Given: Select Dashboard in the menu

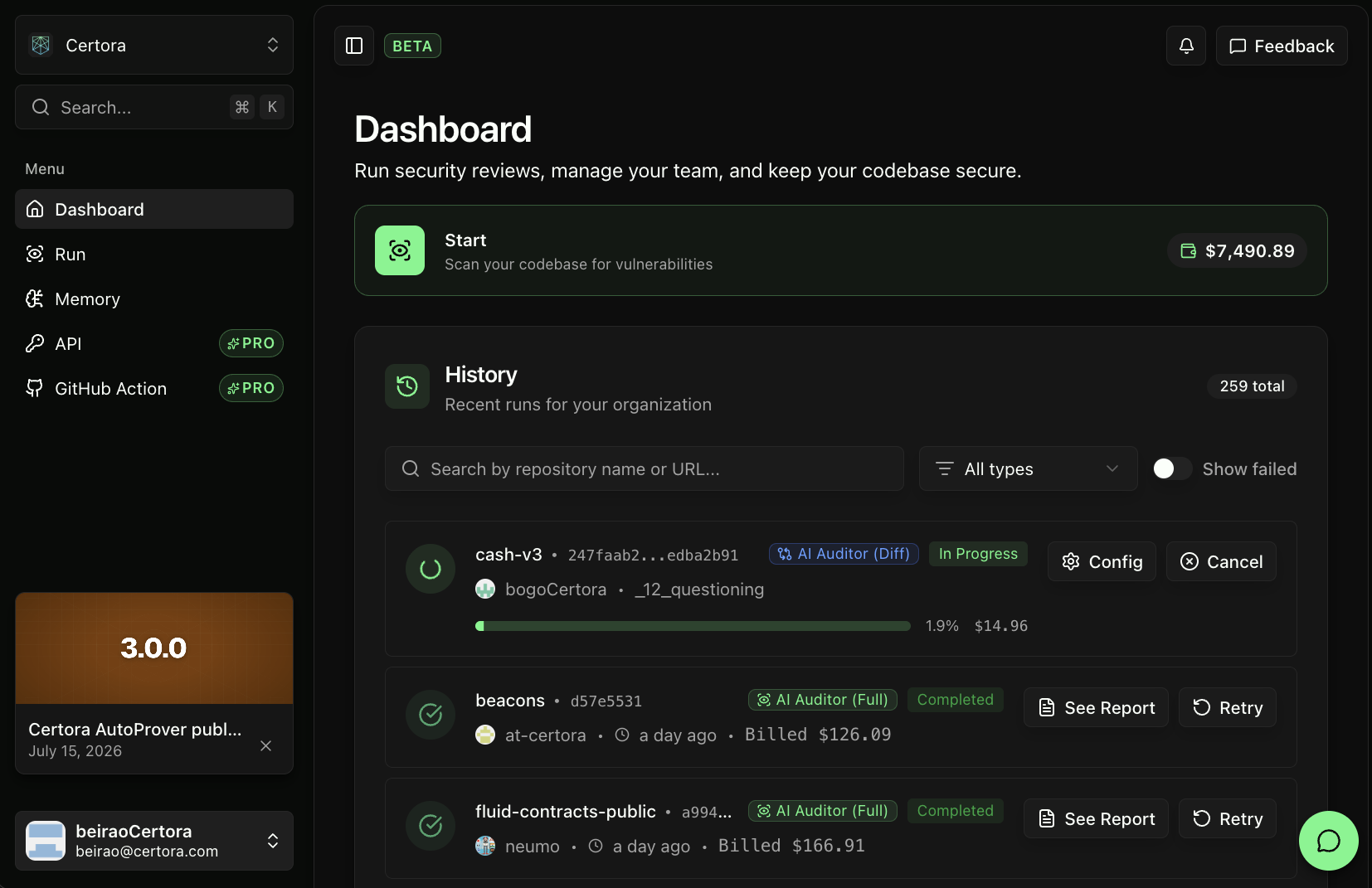Looking at the screenshot, I should pos(154,209).
